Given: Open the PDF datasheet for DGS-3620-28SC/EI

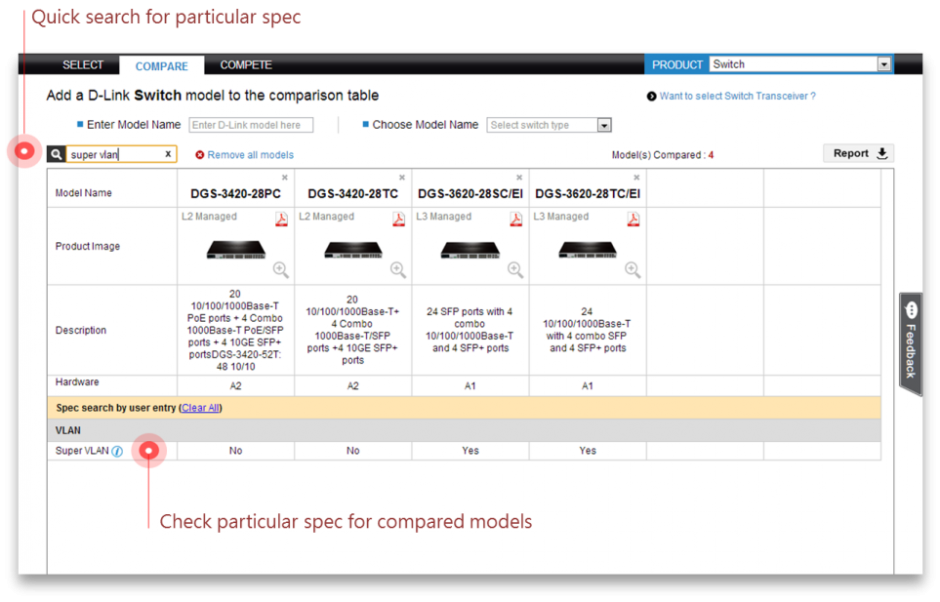Looking at the screenshot, I should click(516, 219).
